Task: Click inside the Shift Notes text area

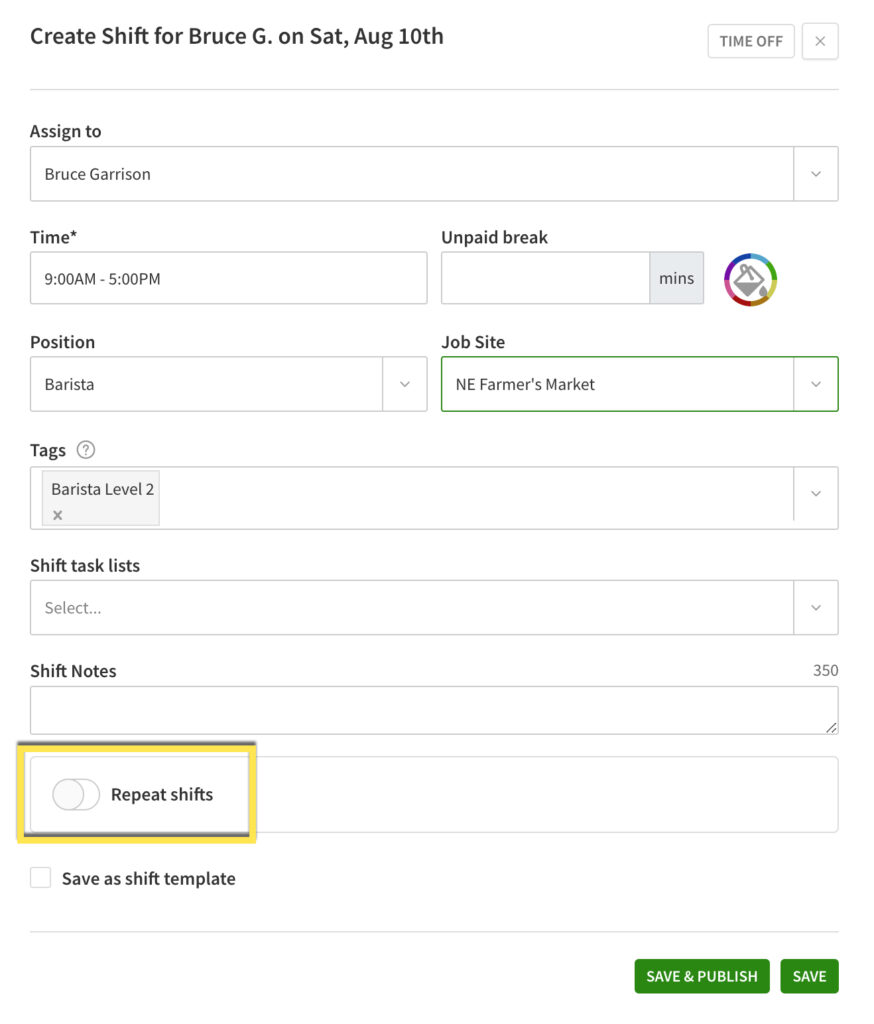Action: click(x=400, y=710)
